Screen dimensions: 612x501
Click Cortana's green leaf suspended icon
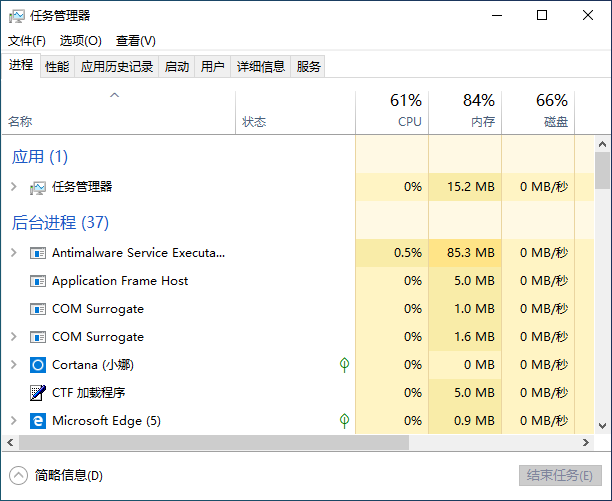344,365
